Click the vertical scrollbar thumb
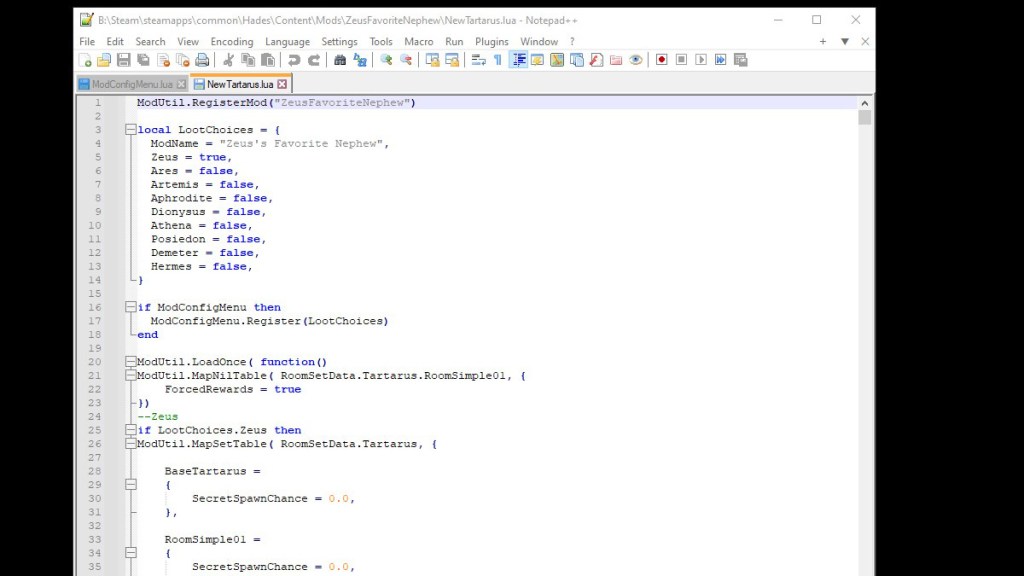 [x=865, y=117]
